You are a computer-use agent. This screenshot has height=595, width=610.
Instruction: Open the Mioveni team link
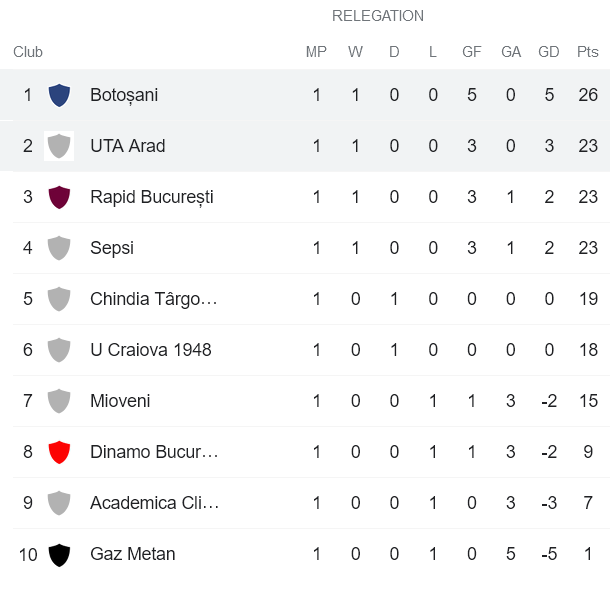pos(120,401)
